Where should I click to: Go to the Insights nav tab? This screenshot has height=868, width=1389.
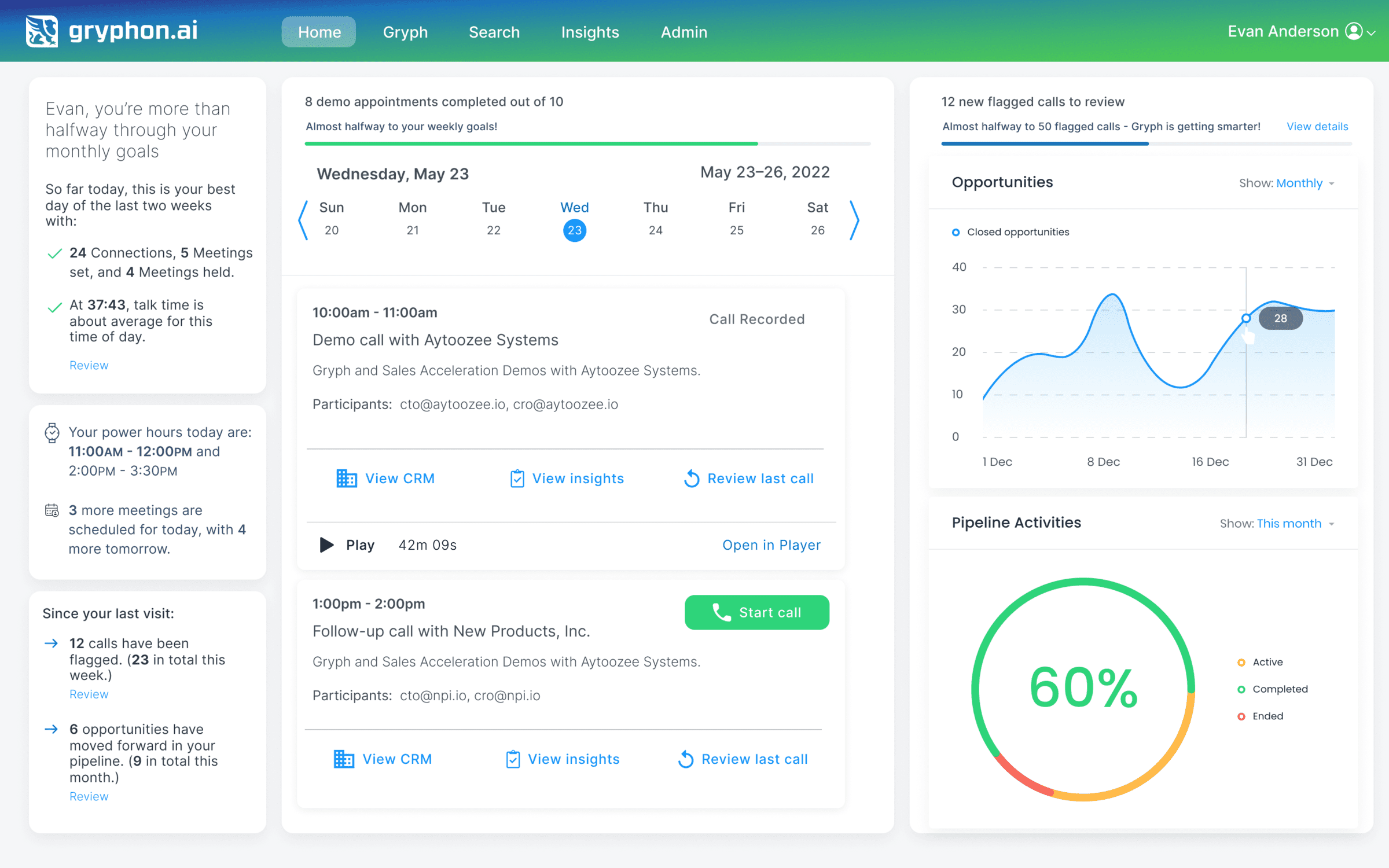(590, 32)
